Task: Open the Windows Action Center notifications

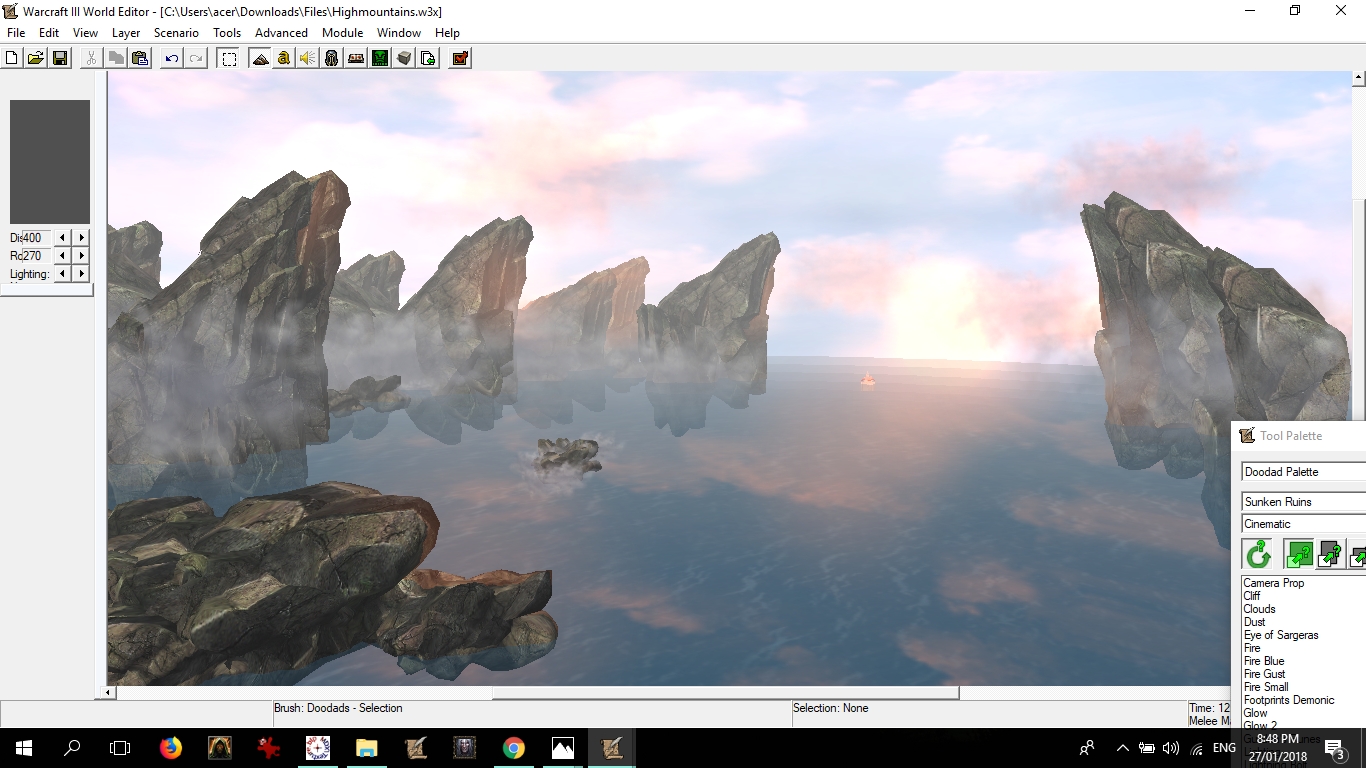Action: coord(1334,748)
